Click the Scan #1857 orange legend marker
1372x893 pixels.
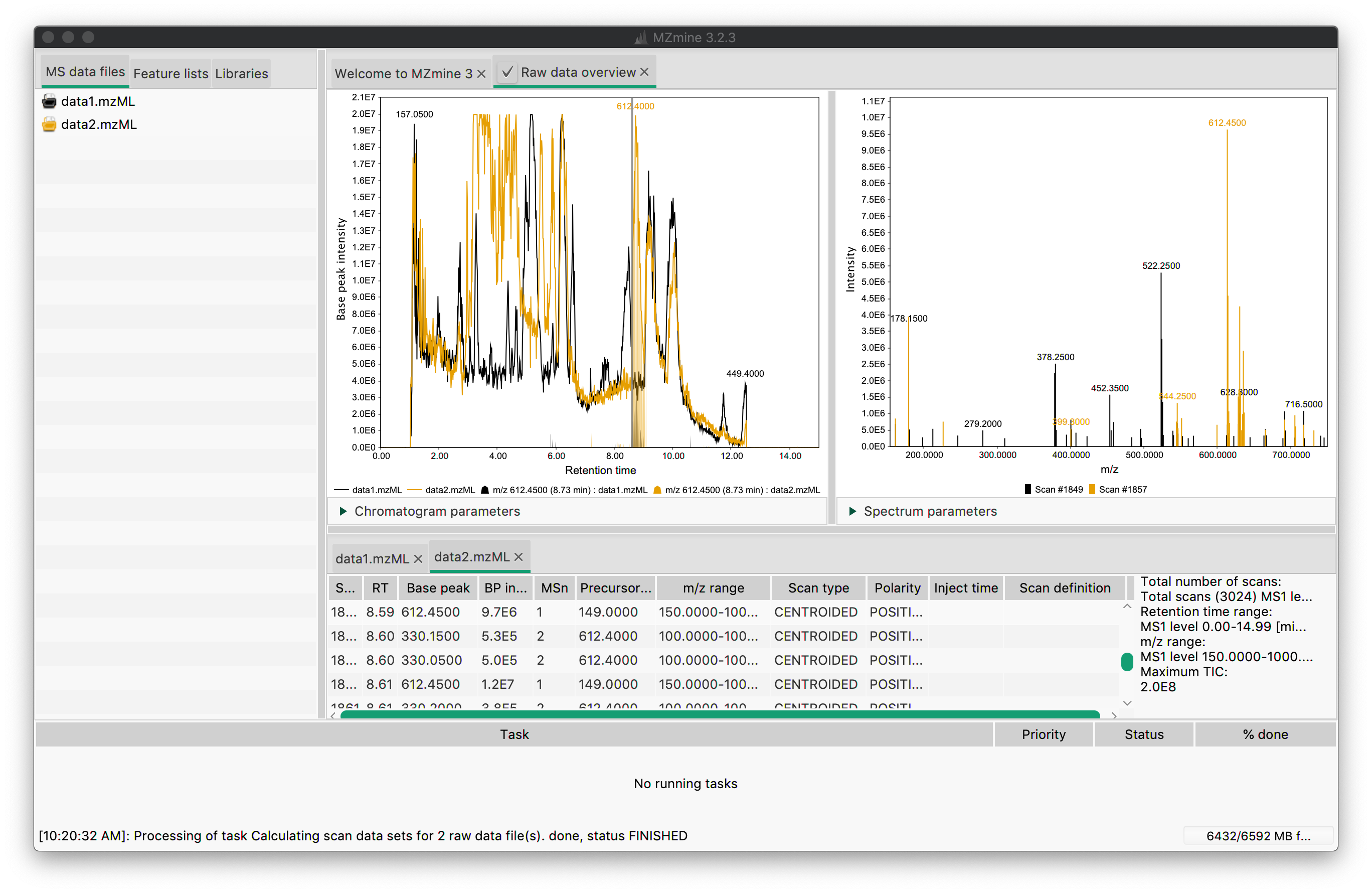[x=1091, y=490]
